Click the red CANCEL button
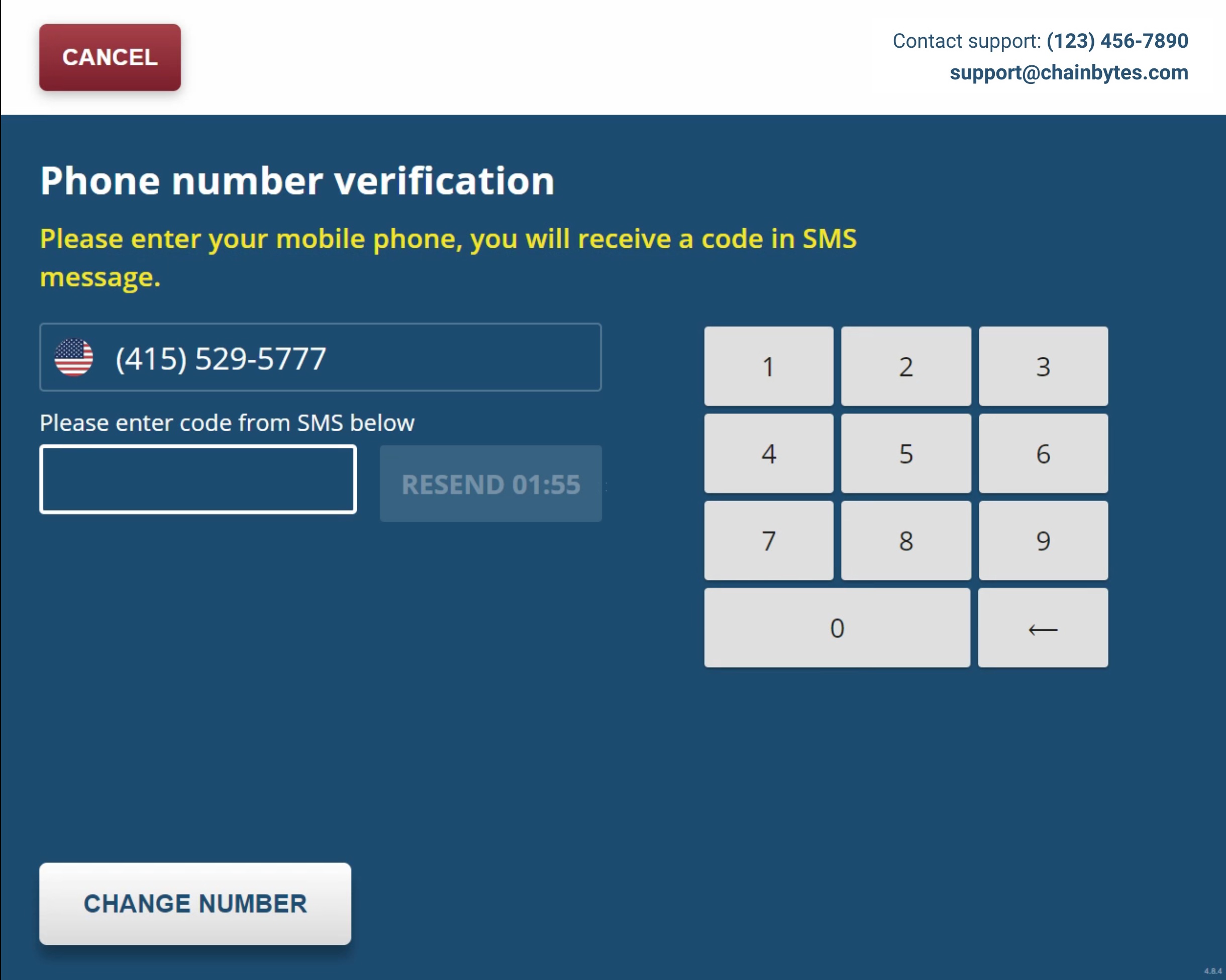The width and height of the screenshot is (1226, 980). 110,57
